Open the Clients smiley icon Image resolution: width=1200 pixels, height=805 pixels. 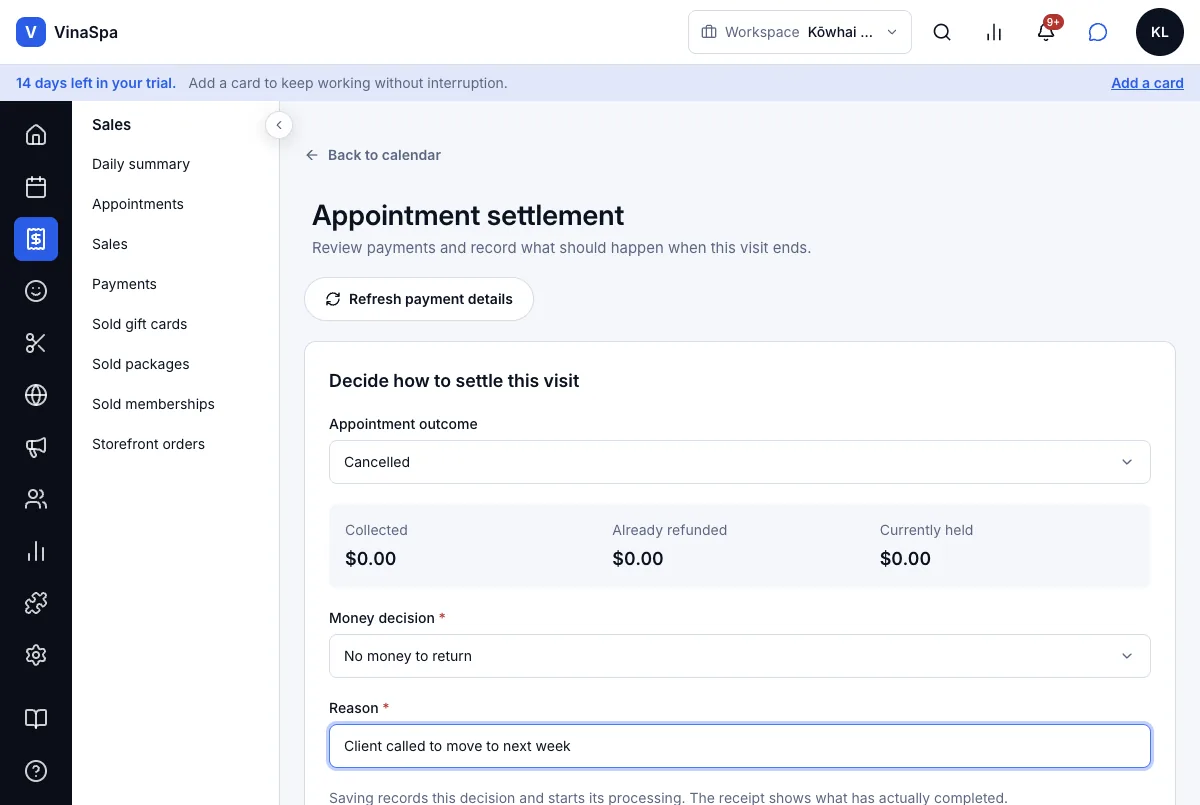coord(36,291)
